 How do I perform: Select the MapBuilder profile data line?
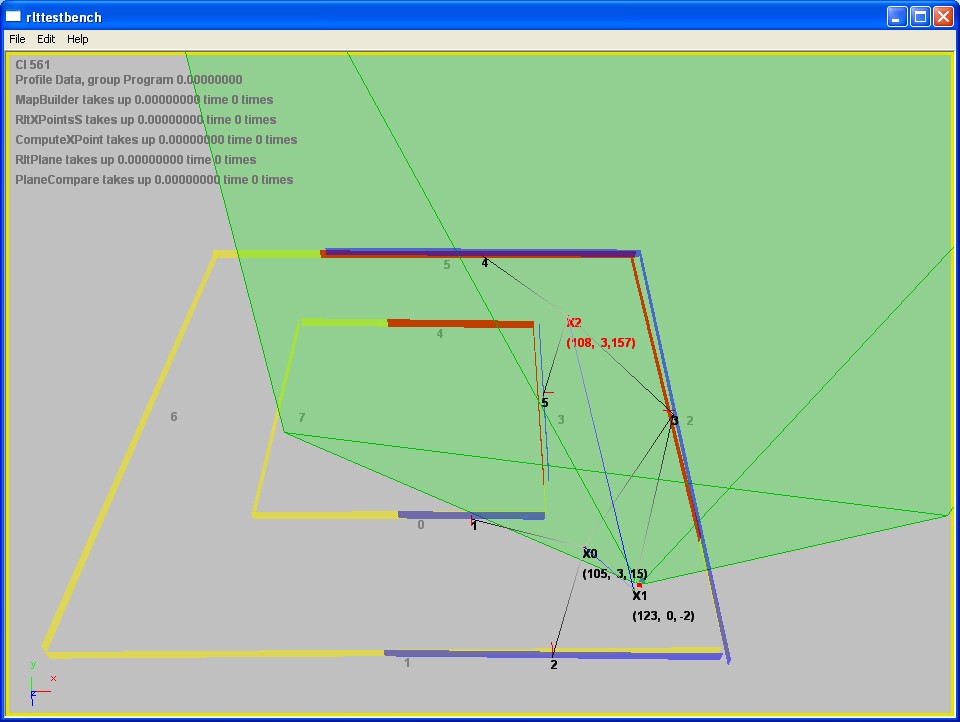click(x=144, y=100)
